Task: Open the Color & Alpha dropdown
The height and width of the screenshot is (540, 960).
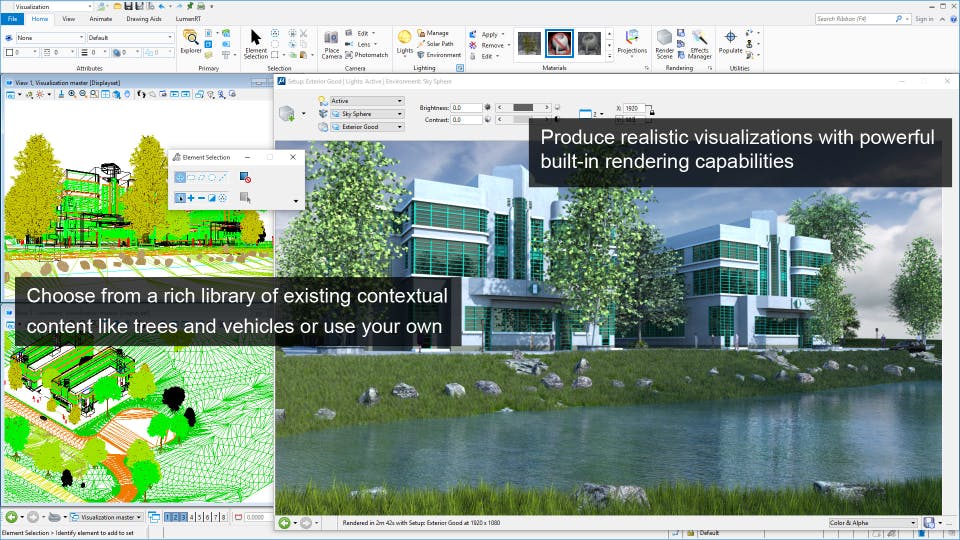Action: point(872,522)
